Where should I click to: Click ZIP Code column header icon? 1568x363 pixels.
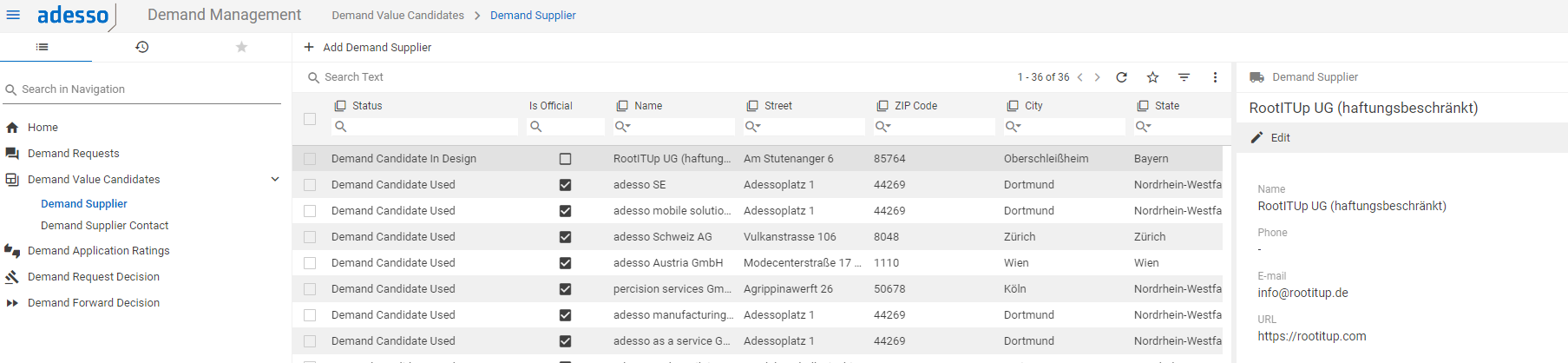coord(882,105)
